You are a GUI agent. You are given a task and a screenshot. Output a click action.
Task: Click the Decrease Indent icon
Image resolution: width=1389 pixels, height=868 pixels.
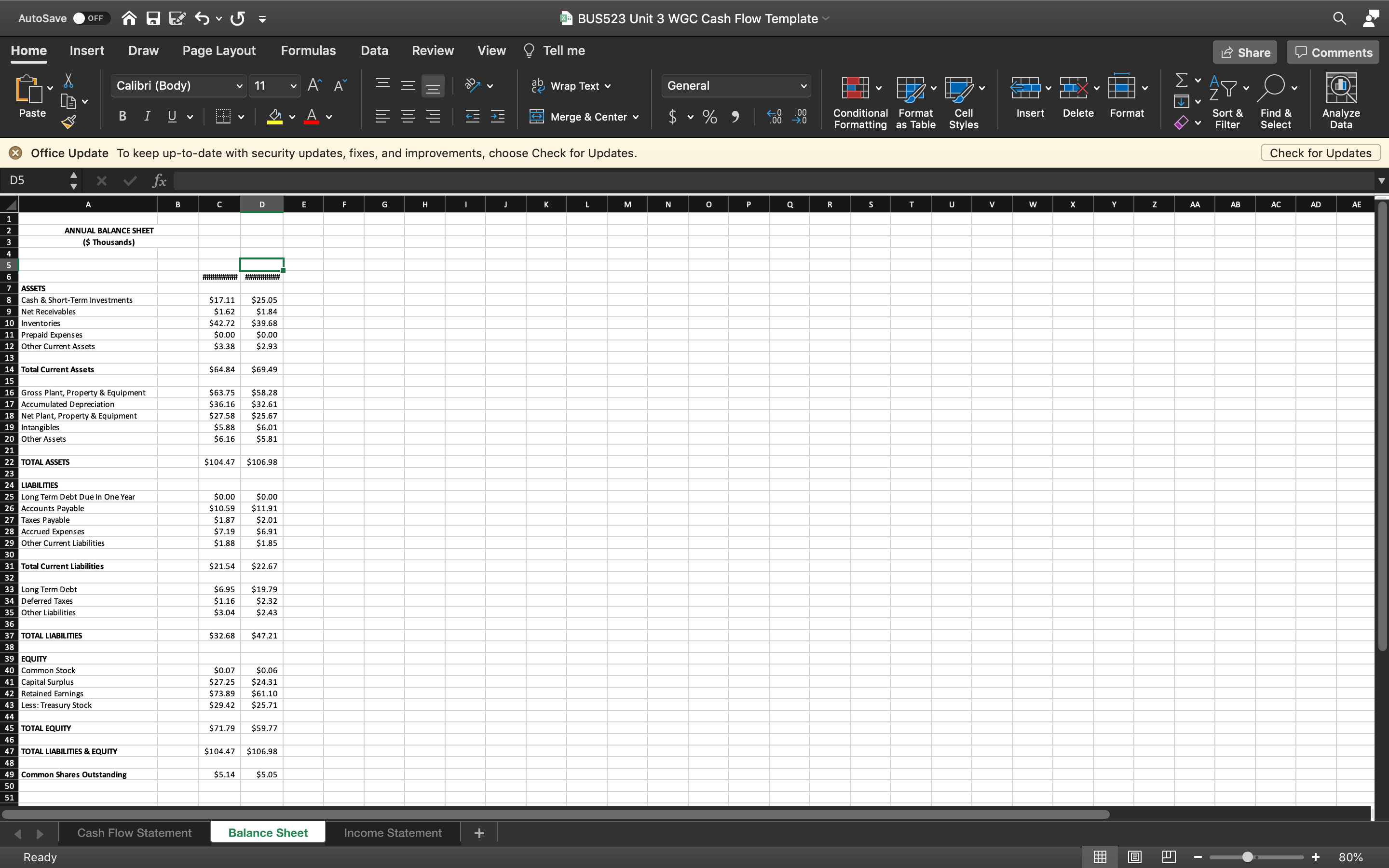pyautogui.click(x=472, y=117)
